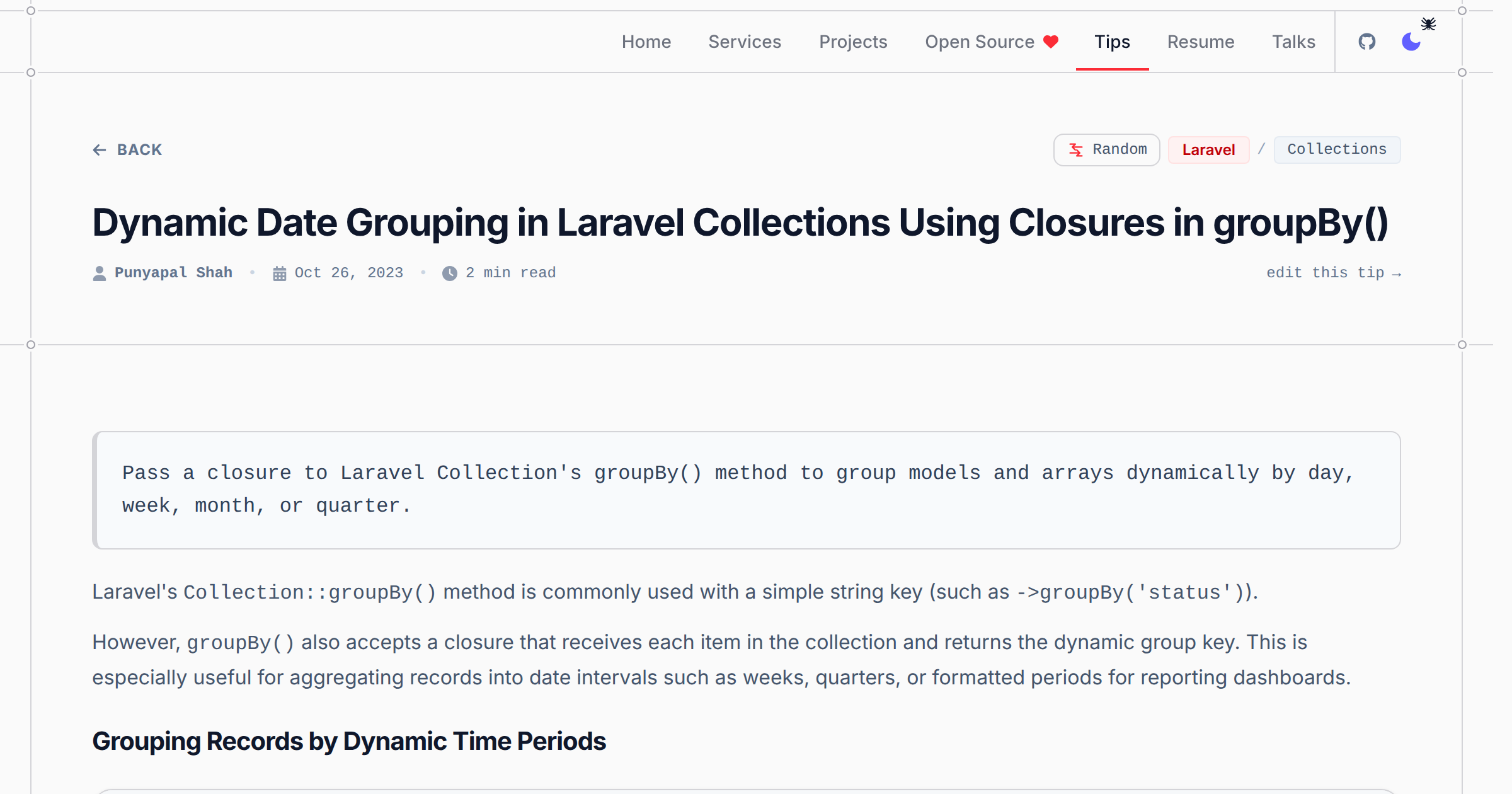The image size is (1512, 794).
Task: Click the back arrow icon
Action: click(100, 149)
